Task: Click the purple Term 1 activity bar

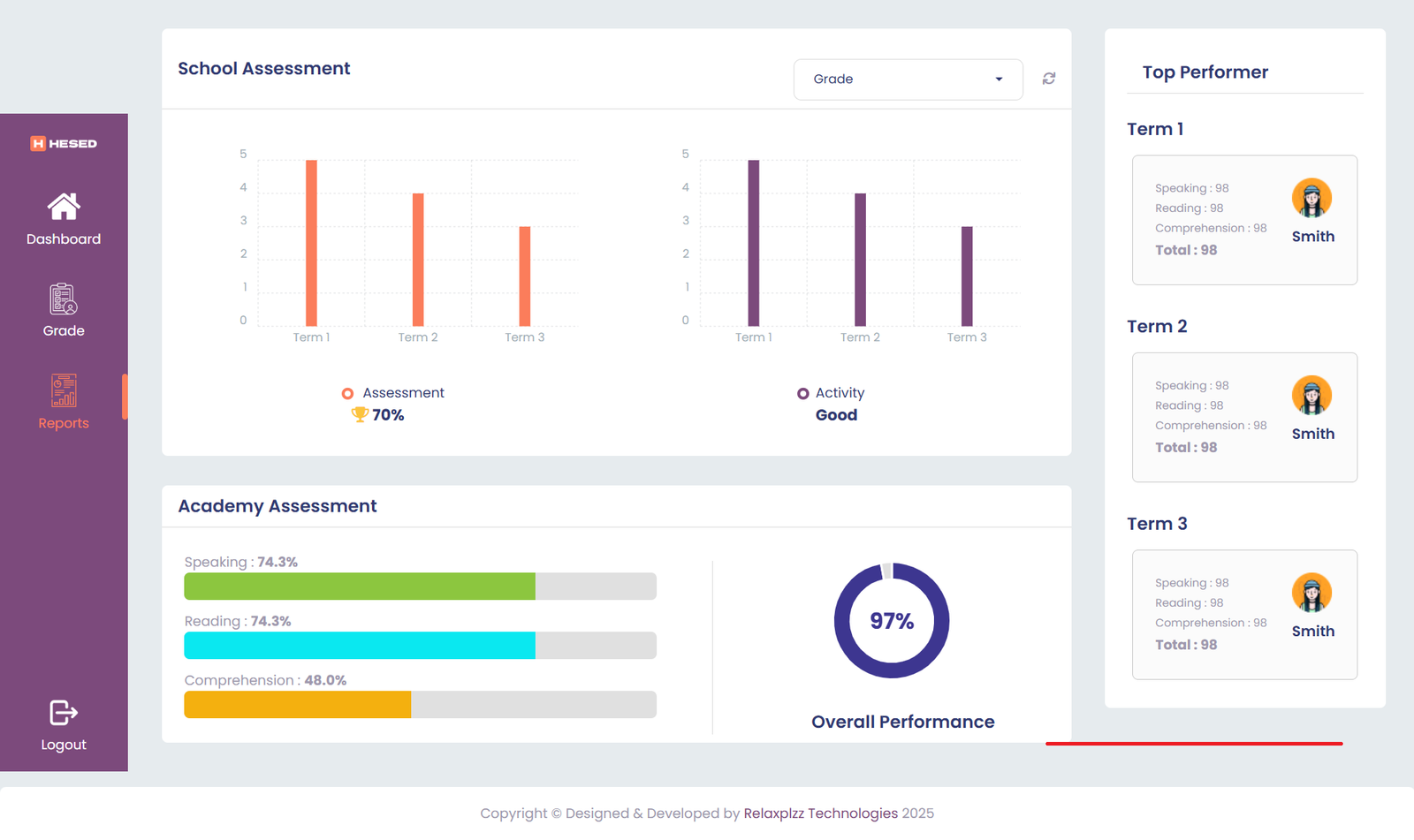Action: click(x=754, y=243)
